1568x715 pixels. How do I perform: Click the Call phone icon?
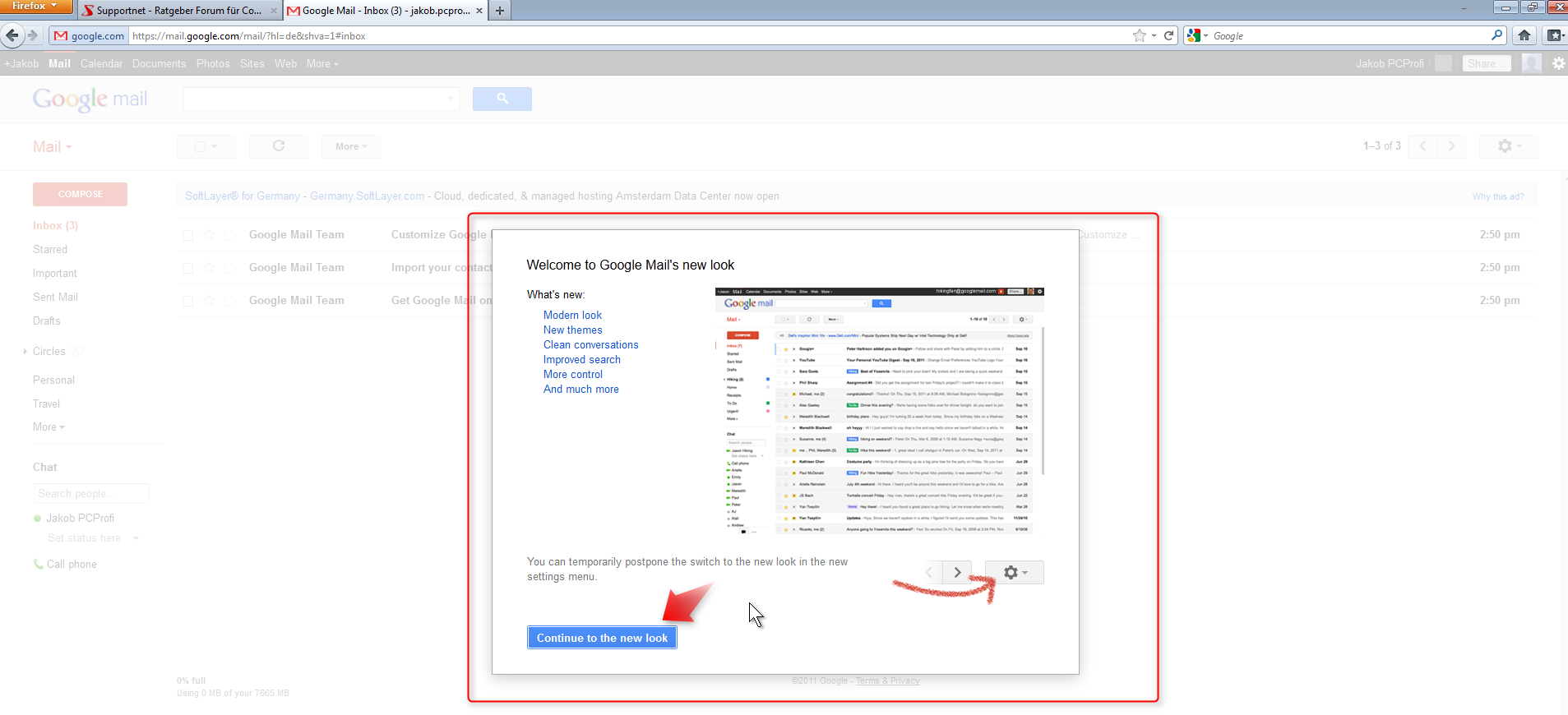(x=38, y=564)
